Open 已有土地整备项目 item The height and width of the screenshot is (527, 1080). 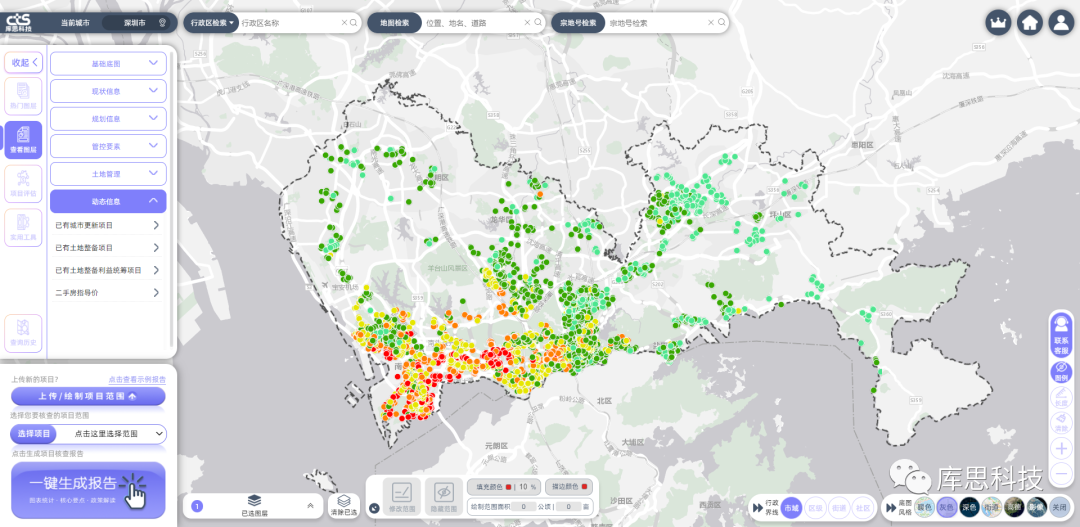[108, 247]
